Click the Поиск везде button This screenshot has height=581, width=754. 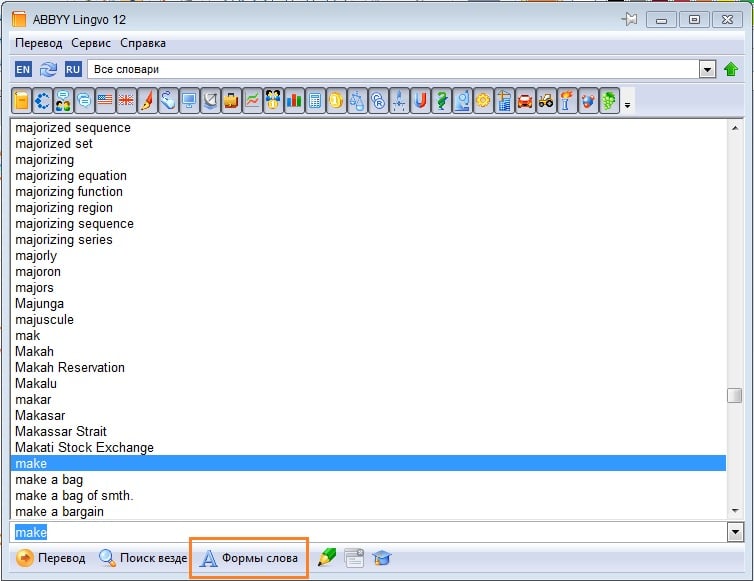(143, 558)
